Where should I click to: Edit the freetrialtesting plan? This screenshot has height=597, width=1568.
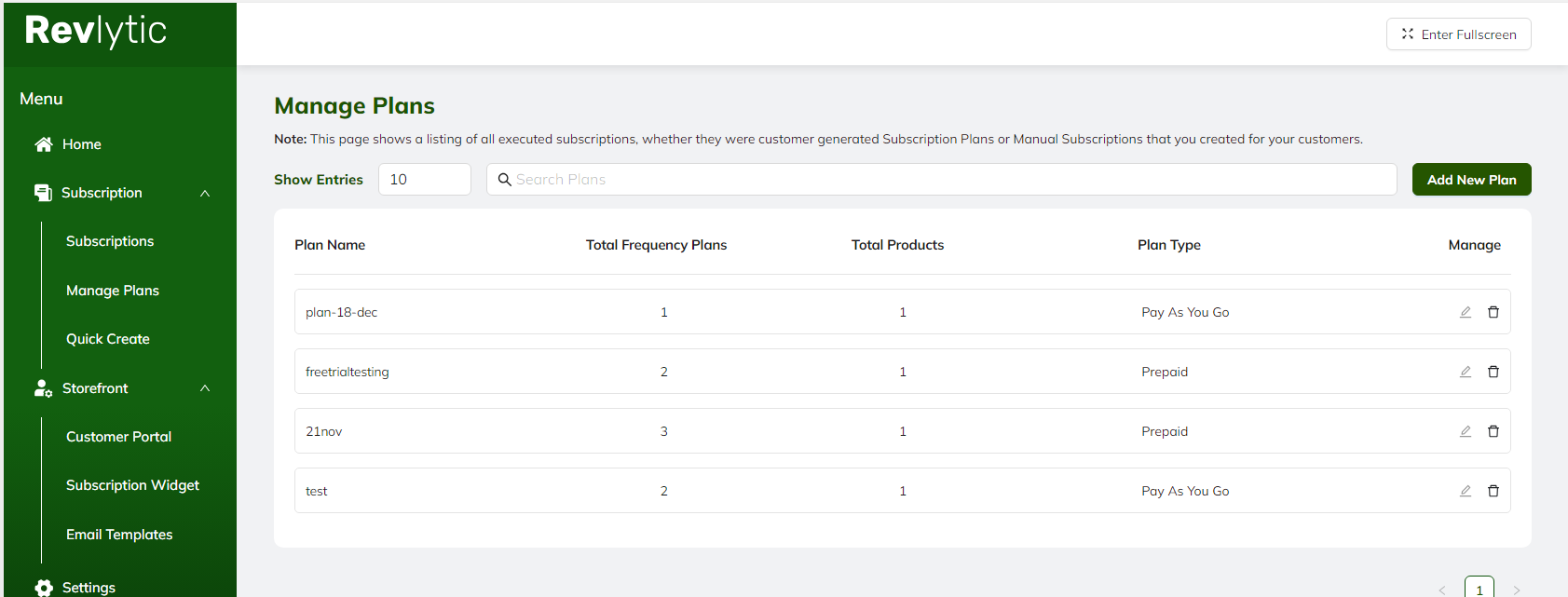click(x=1465, y=372)
